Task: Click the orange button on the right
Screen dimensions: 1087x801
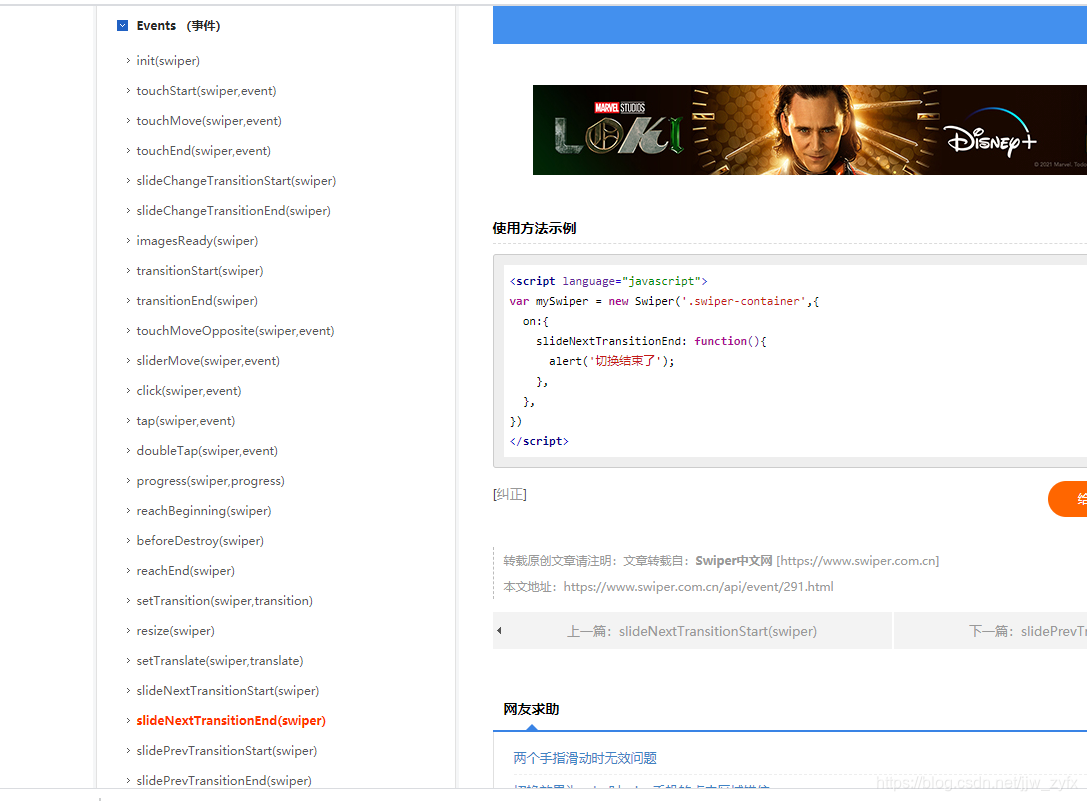Action: click(x=1070, y=499)
